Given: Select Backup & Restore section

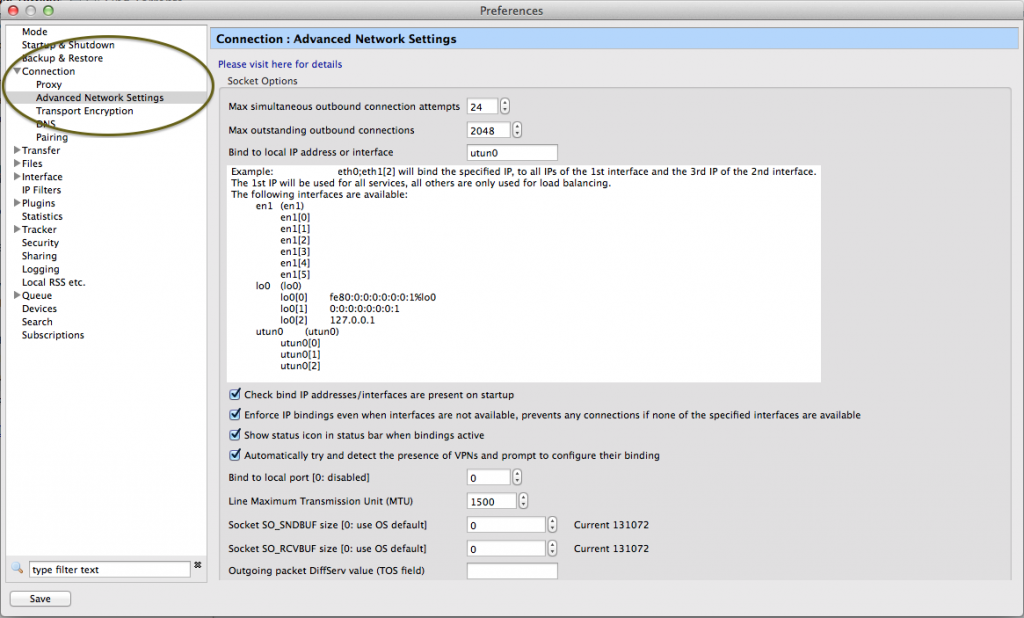Looking at the screenshot, I should [62, 57].
